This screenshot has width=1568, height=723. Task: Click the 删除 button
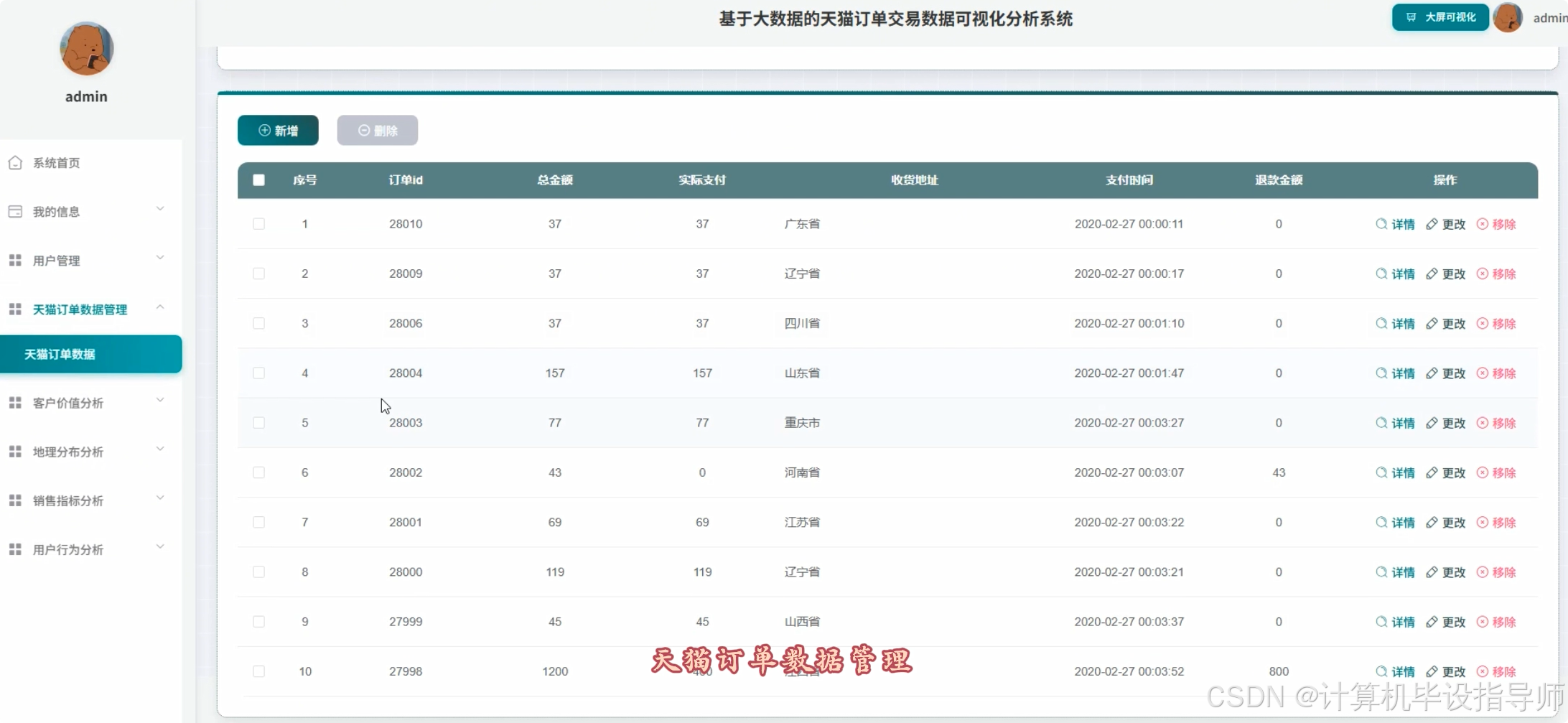[x=377, y=131]
